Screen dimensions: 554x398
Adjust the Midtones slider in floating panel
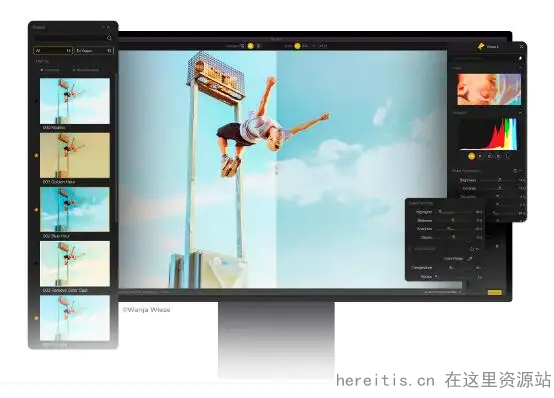click(453, 220)
